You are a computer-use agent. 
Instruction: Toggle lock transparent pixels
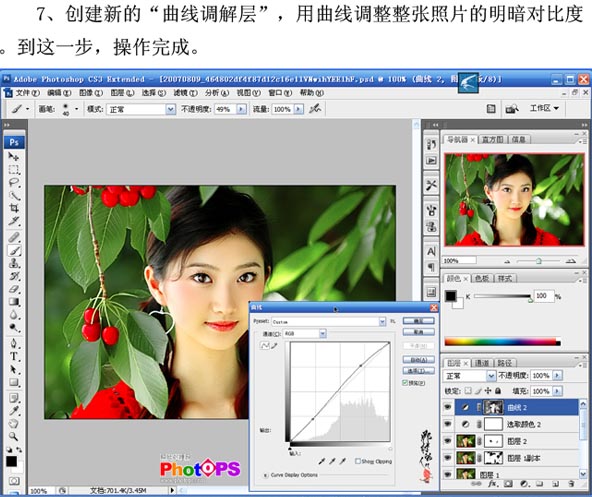click(x=468, y=391)
